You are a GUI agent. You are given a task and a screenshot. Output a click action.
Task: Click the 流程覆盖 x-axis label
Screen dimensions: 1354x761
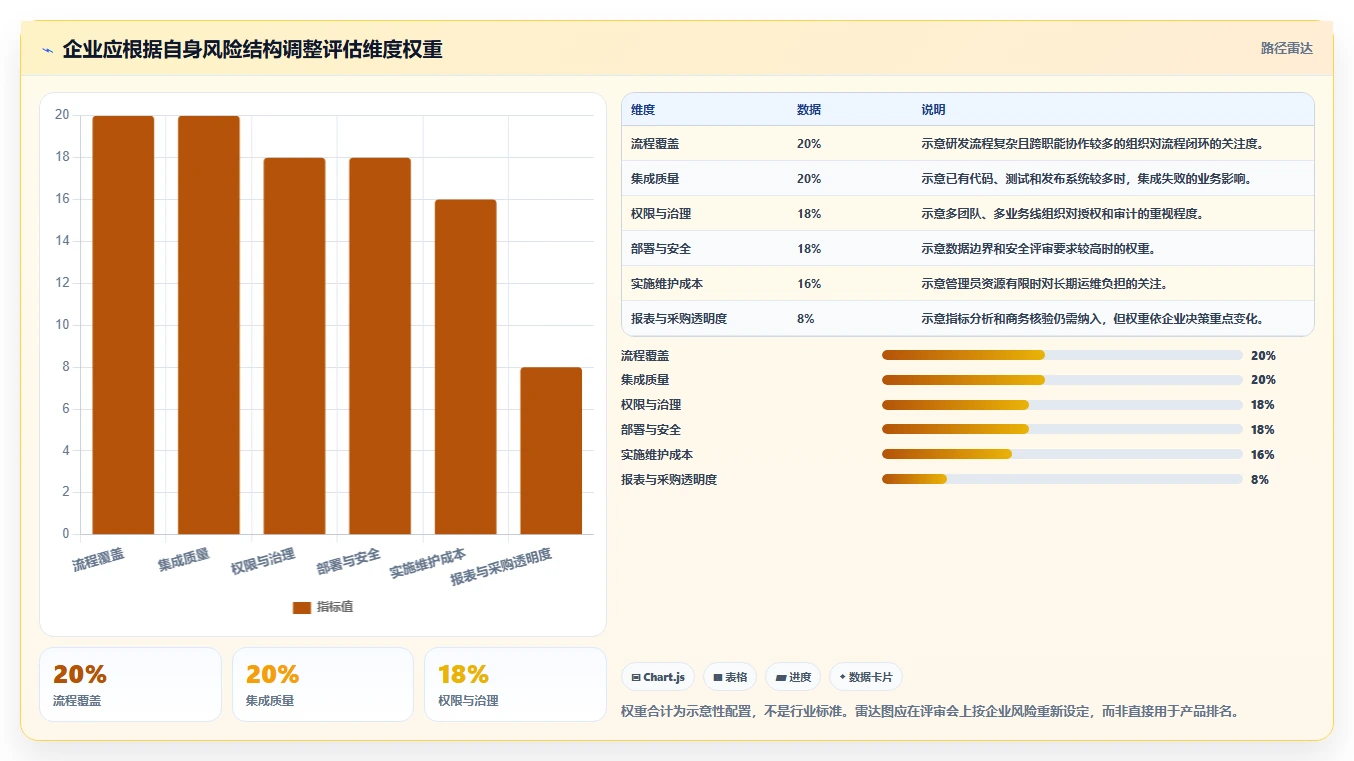[98, 559]
